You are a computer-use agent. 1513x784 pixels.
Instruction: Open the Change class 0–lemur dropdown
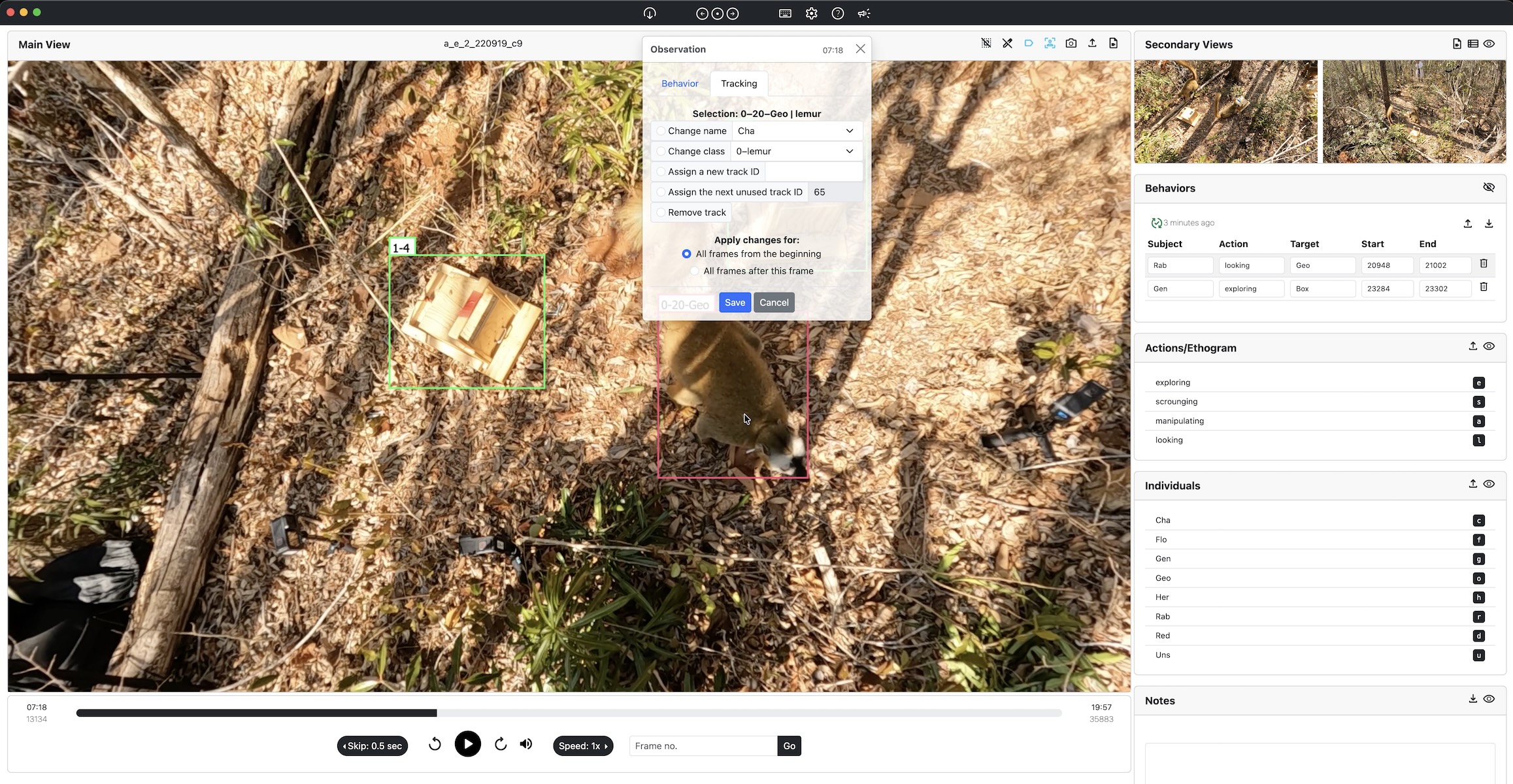click(x=795, y=151)
